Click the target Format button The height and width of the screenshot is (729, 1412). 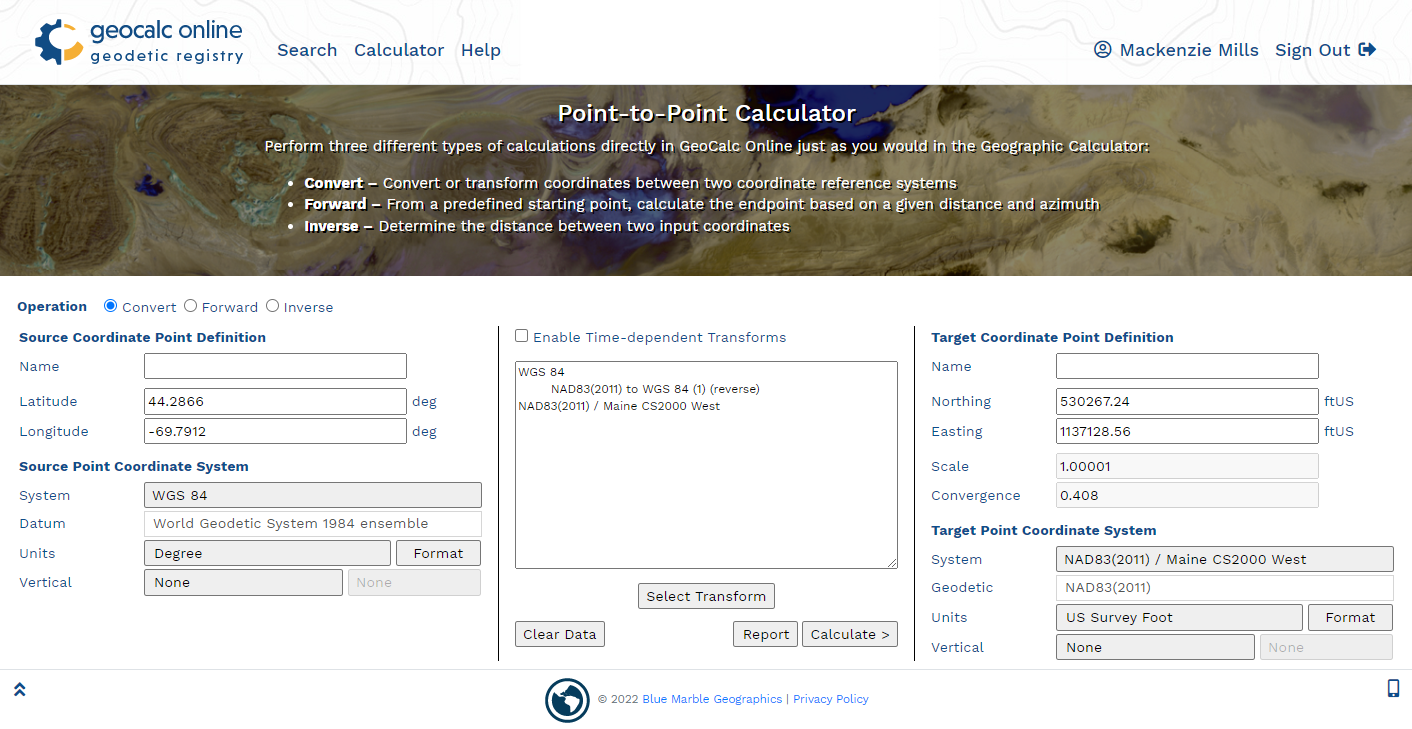pyautogui.click(x=1350, y=617)
